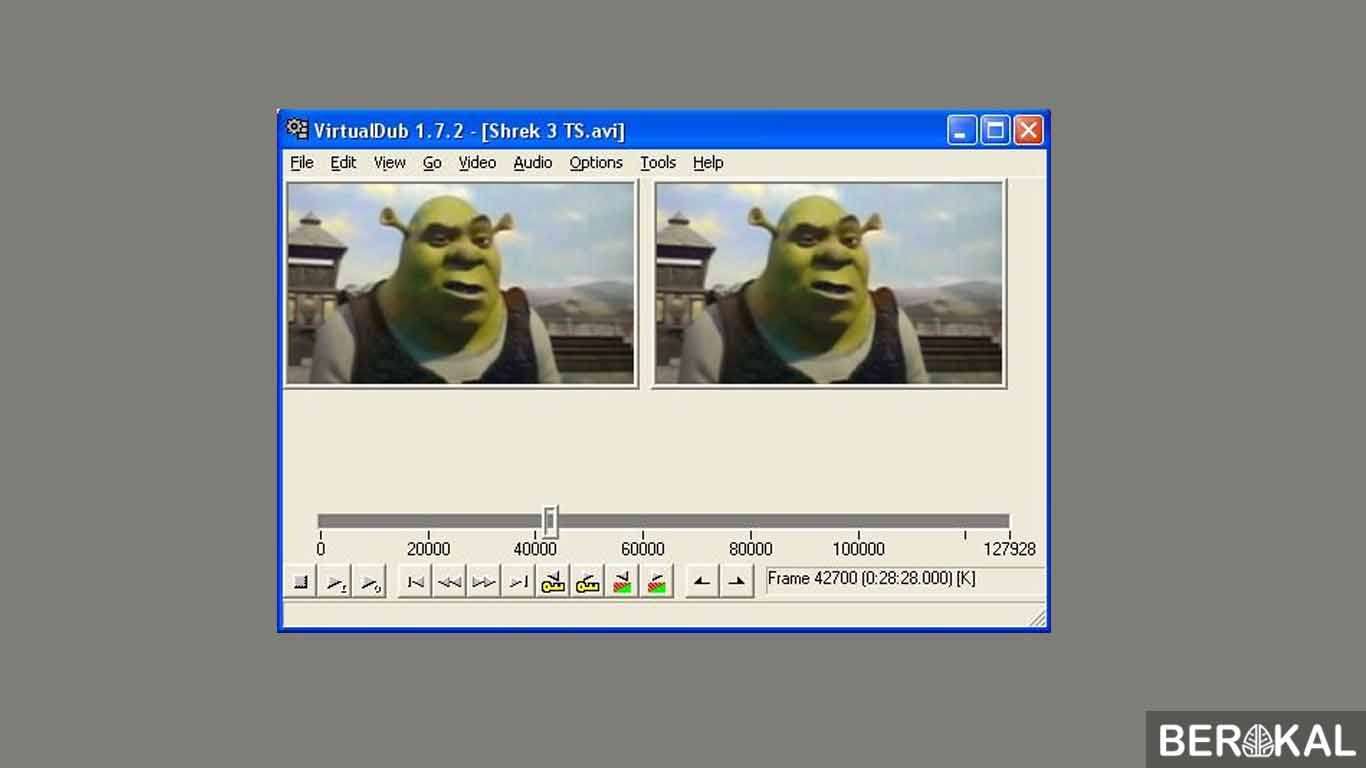Click the input video pane on left
The width and height of the screenshot is (1366, 768).
(x=461, y=284)
